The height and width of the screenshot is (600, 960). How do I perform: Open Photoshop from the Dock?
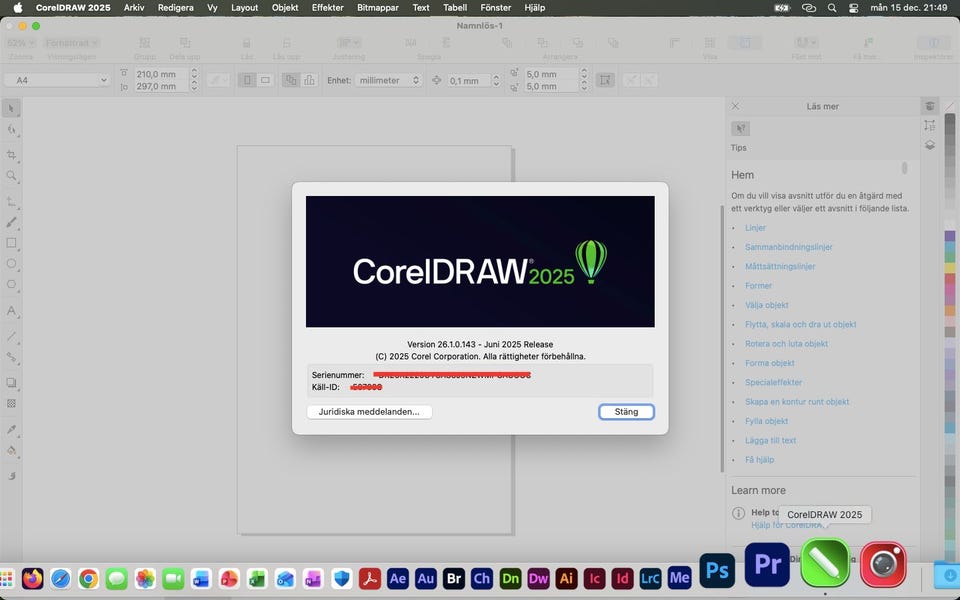717,568
